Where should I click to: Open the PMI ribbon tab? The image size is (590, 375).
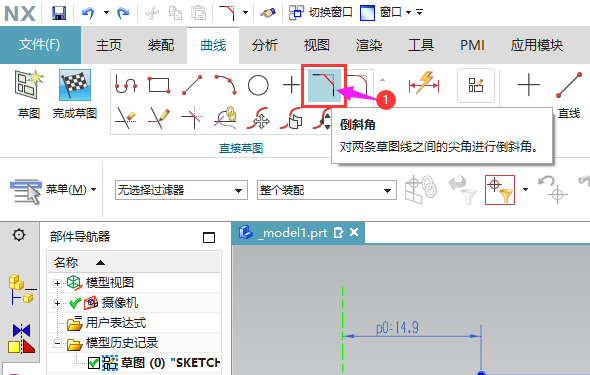point(472,45)
